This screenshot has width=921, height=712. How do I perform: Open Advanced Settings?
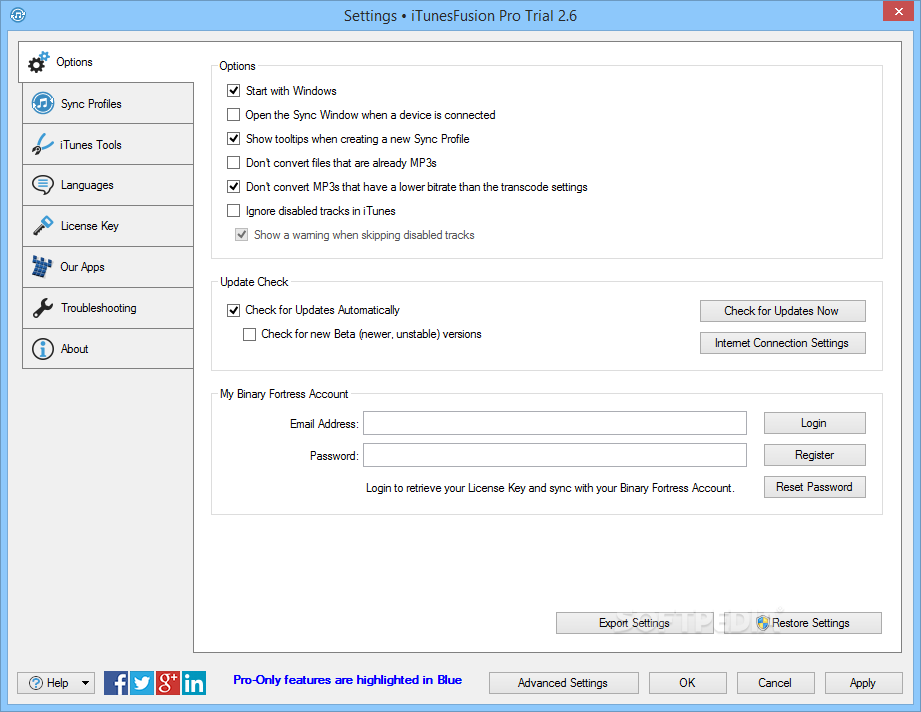pyautogui.click(x=563, y=683)
